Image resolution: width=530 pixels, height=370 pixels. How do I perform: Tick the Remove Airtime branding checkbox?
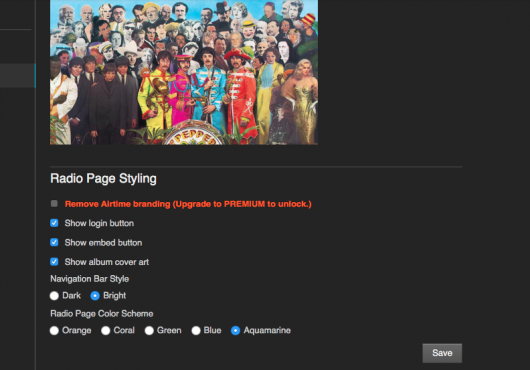coord(54,204)
